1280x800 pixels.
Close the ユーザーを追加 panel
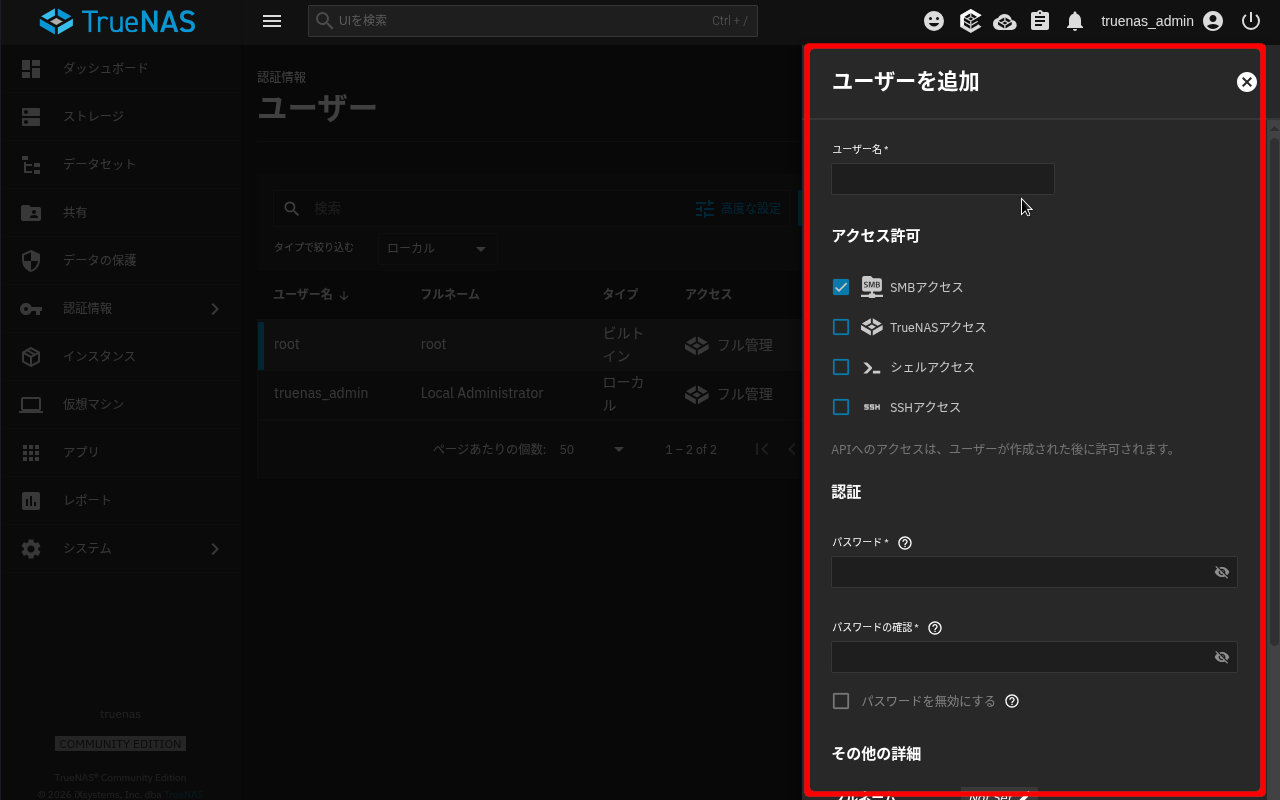1246,82
